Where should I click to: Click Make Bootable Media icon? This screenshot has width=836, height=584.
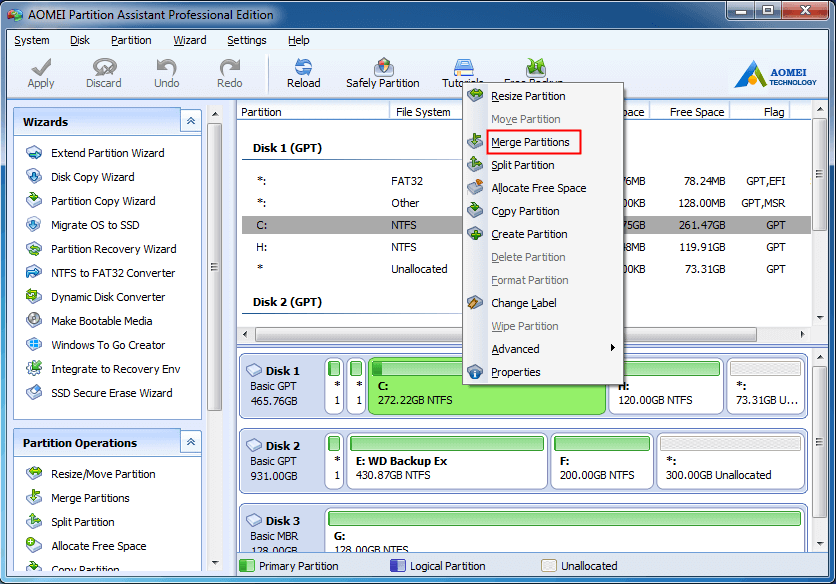click(34, 321)
